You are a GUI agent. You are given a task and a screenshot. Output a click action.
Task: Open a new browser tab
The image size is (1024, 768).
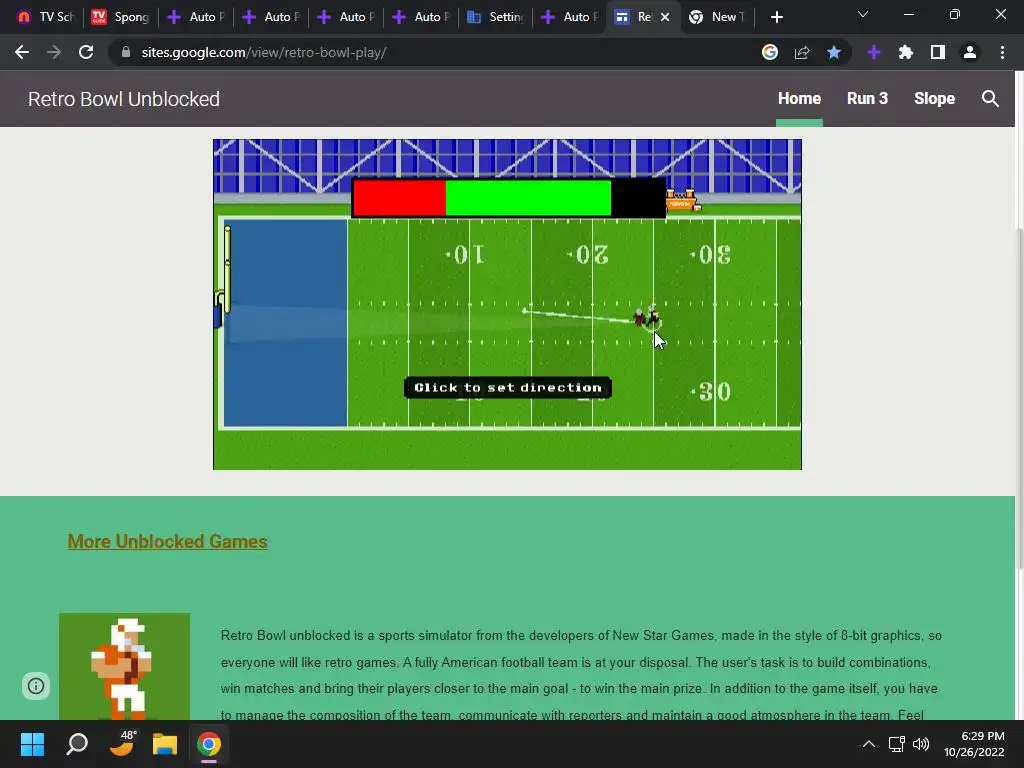pyautogui.click(x=776, y=17)
